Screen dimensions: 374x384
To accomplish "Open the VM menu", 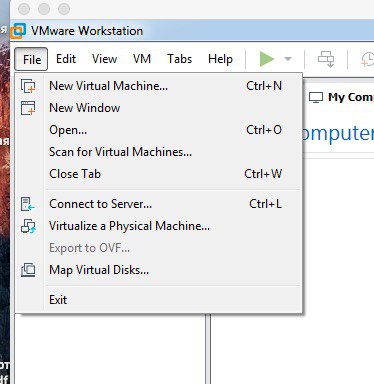I will pyautogui.click(x=142, y=59).
